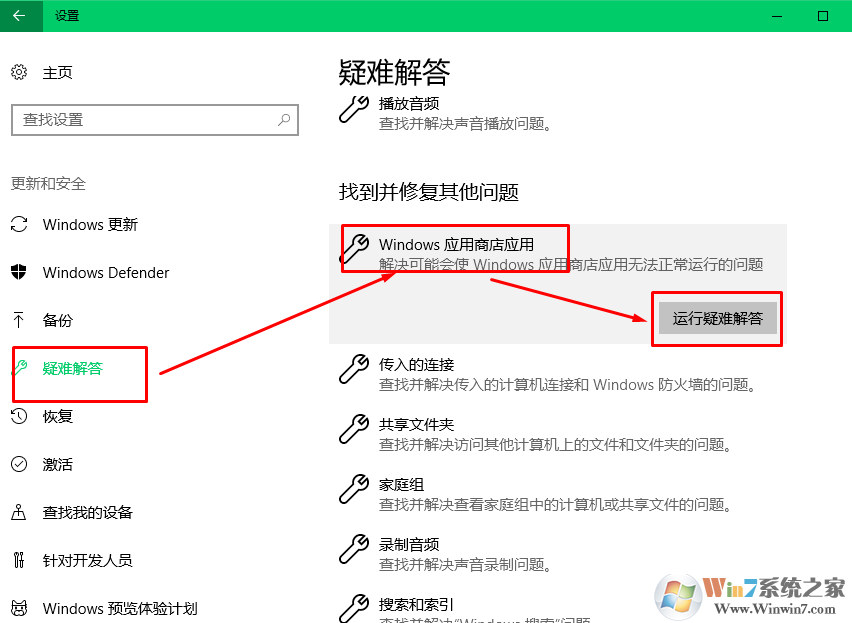Click the 备份 upload arrow icon
The width and height of the screenshot is (852, 623).
[18, 320]
